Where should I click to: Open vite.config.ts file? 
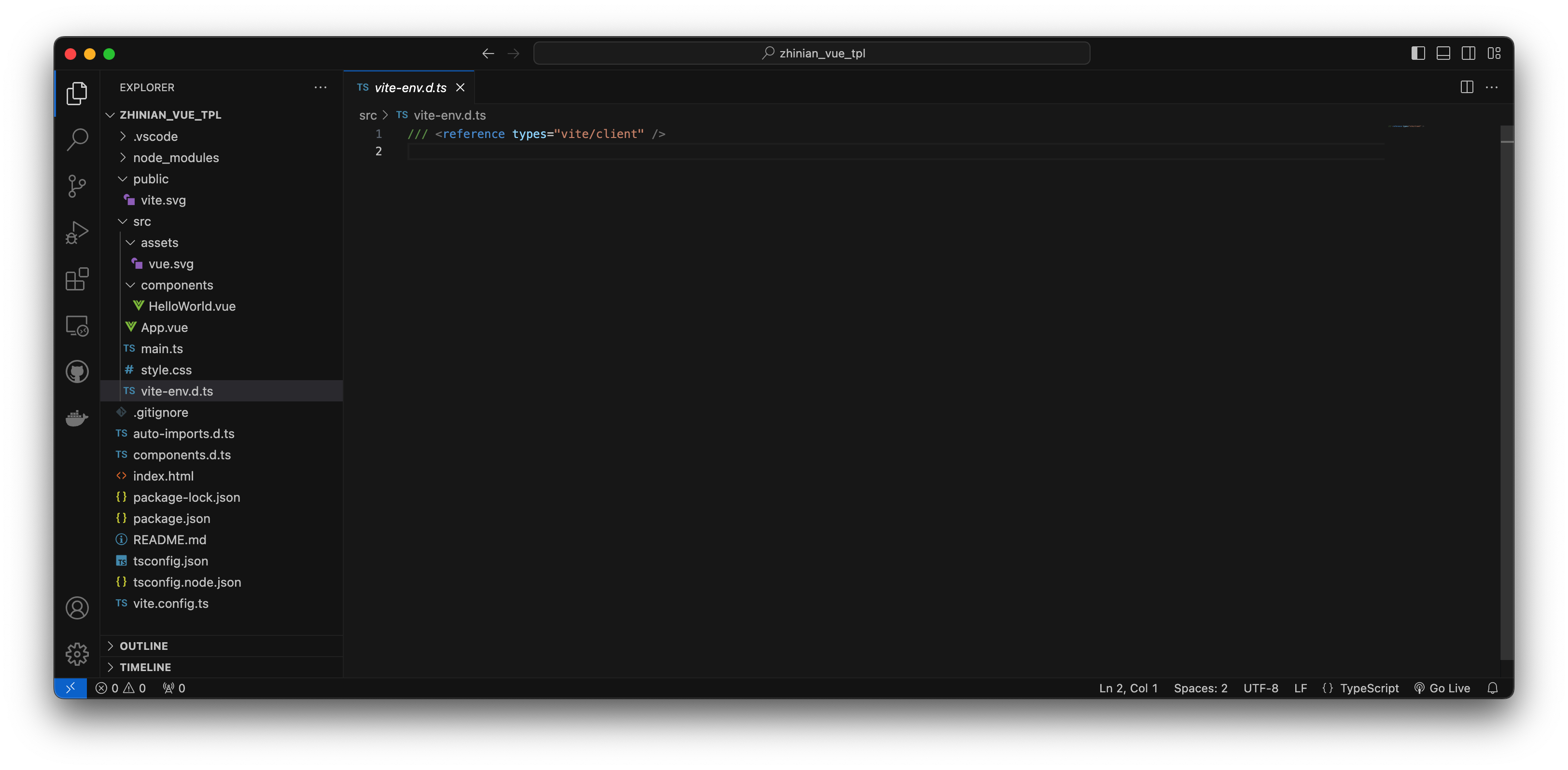pyautogui.click(x=222, y=604)
